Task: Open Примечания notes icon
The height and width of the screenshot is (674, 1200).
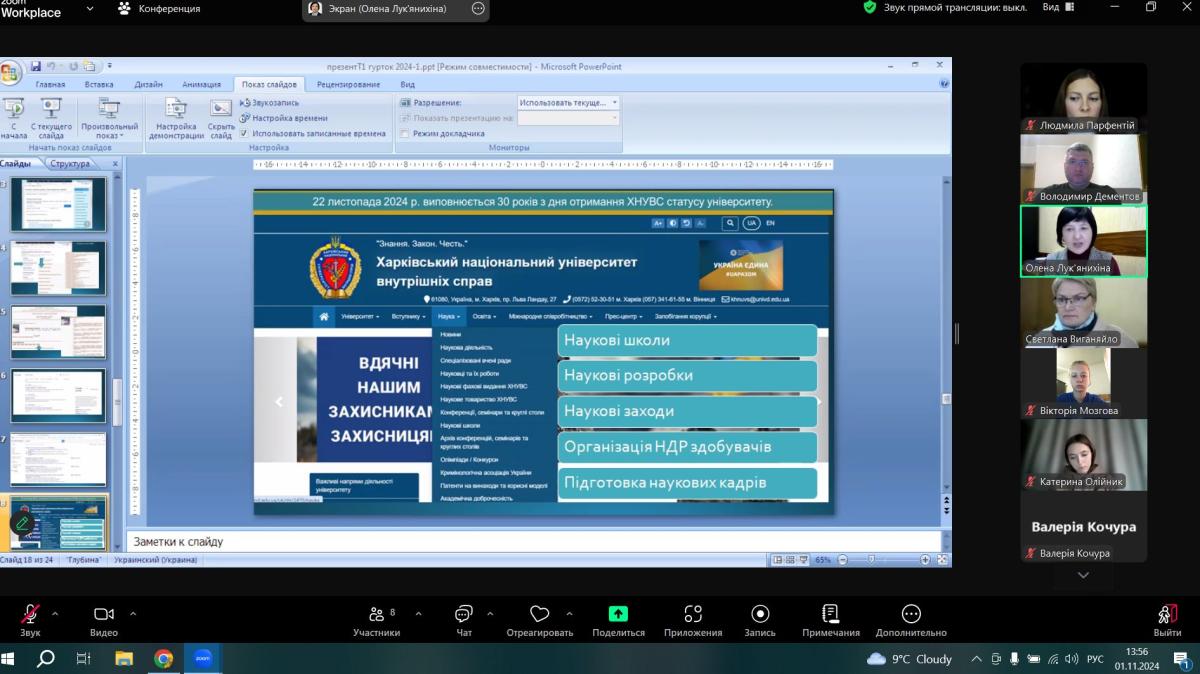Action: pyautogui.click(x=830, y=614)
